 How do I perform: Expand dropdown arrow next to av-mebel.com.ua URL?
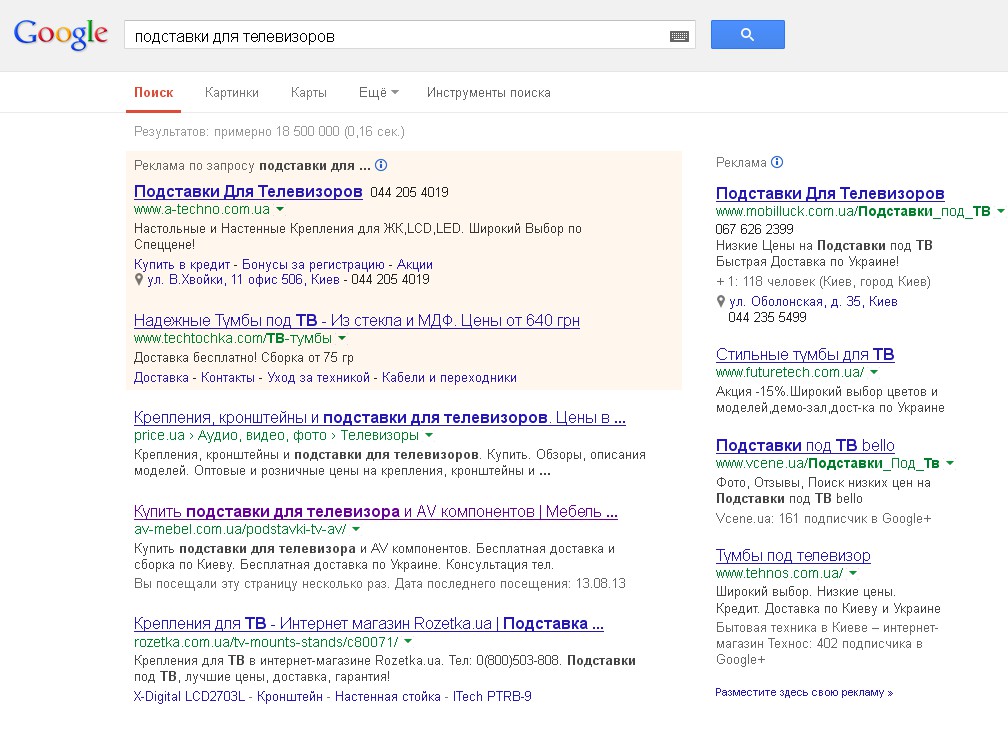(356, 529)
